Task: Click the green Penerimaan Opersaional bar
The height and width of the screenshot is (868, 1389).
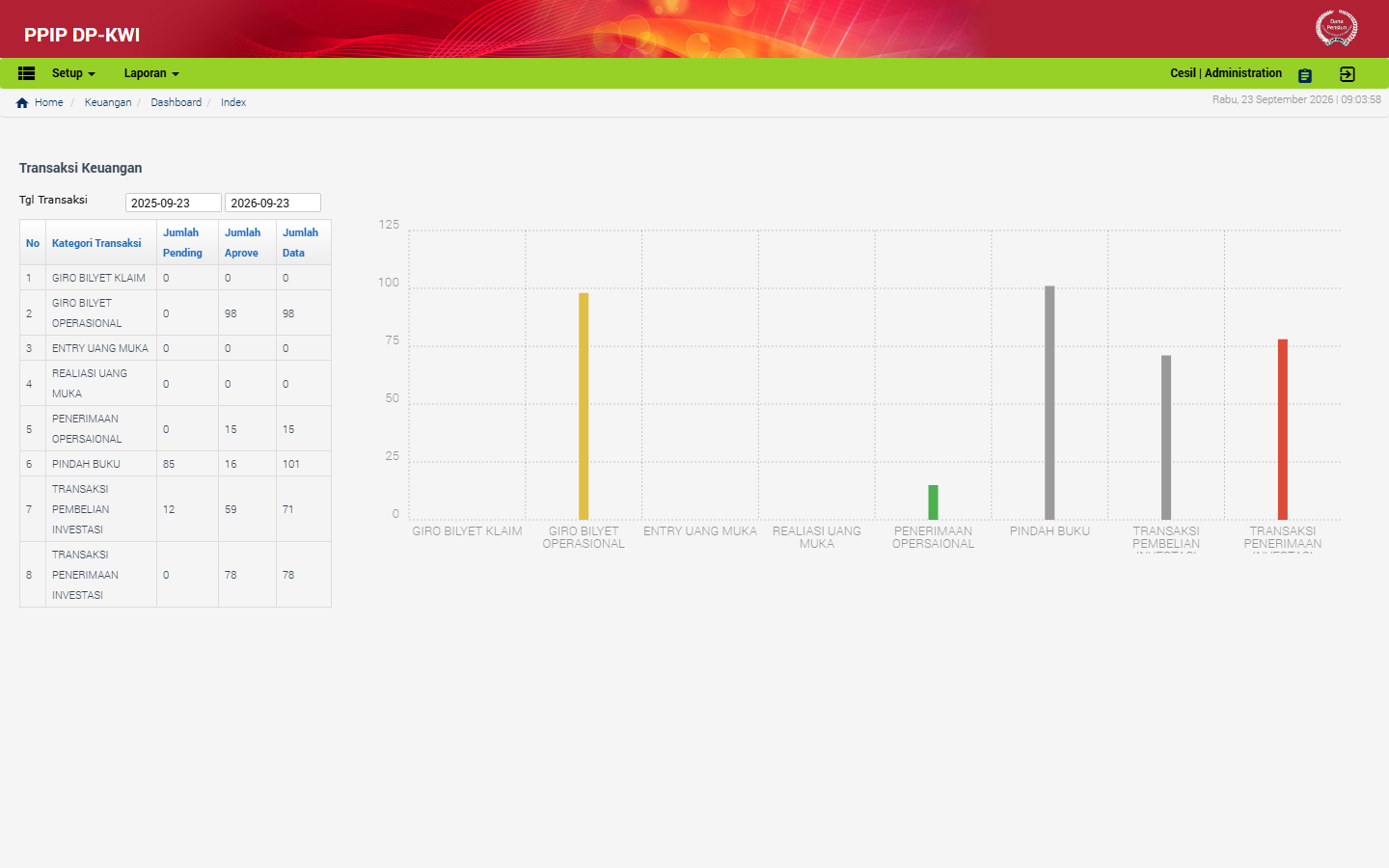Action: click(933, 502)
